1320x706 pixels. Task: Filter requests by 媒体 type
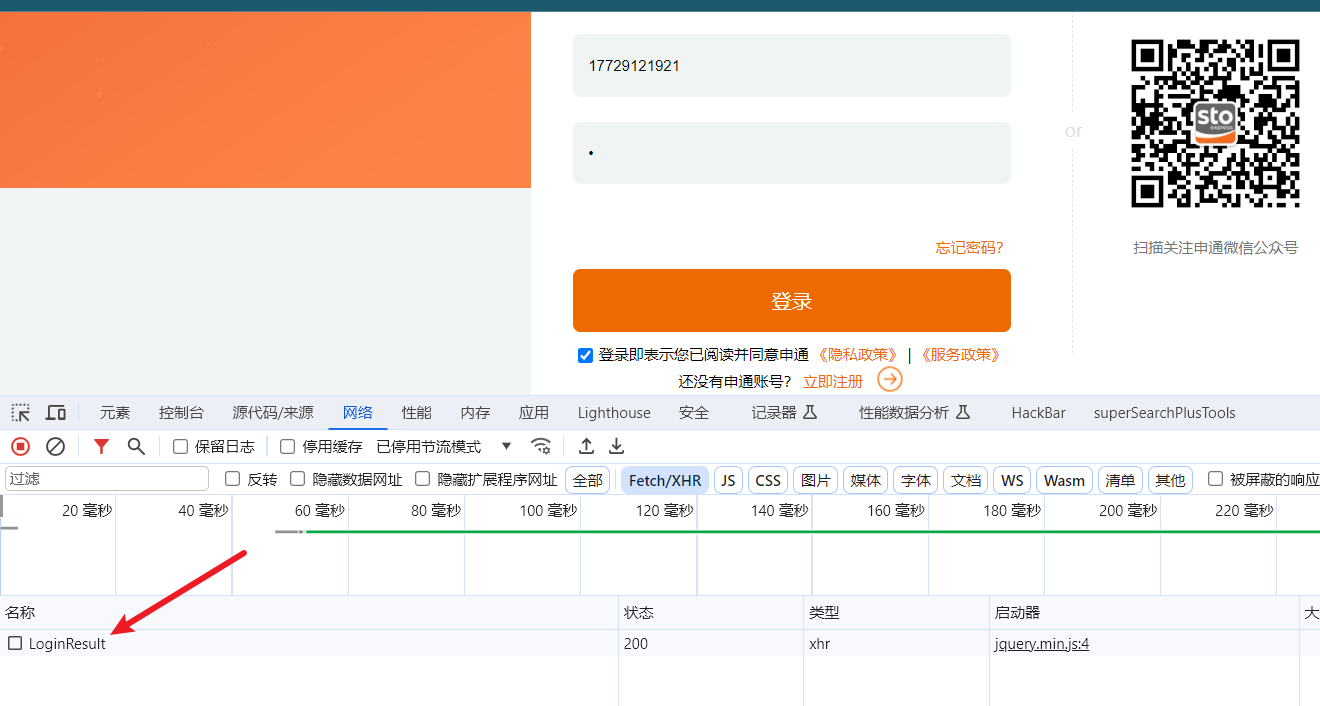pyautogui.click(x=866, y=480)
